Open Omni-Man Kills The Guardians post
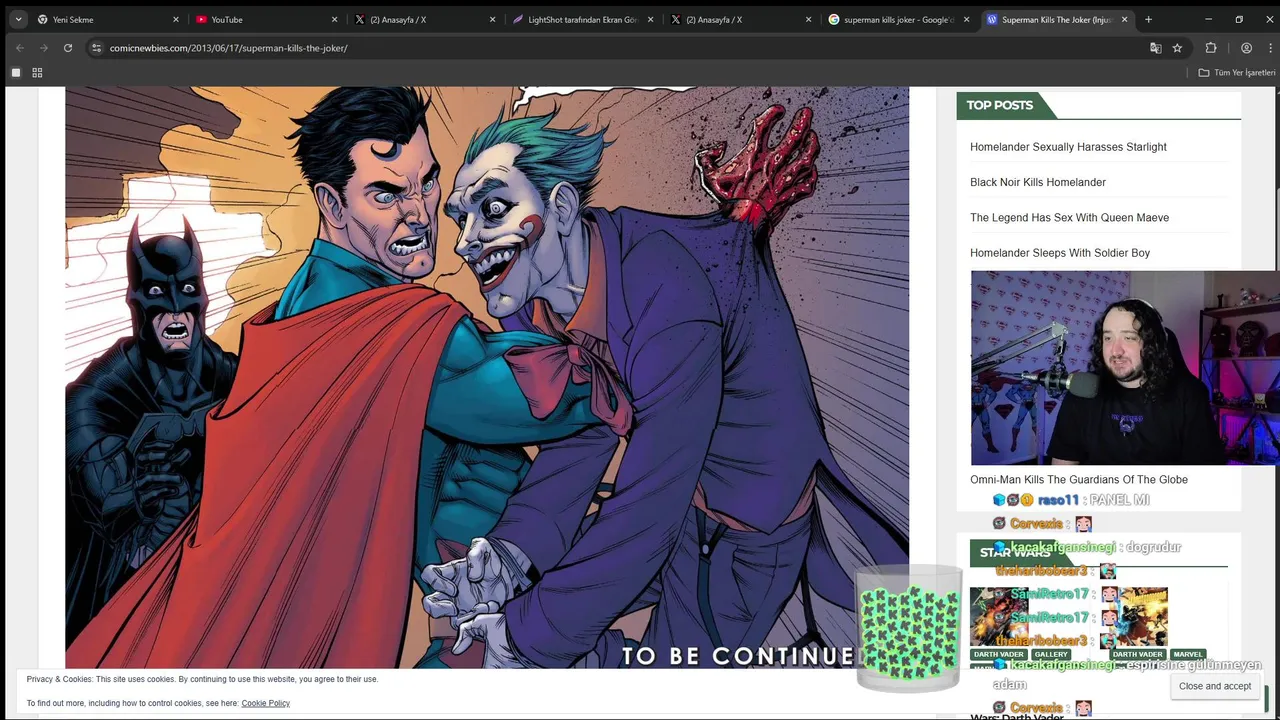This screenshot has height=720, width=1280. [1079, 480]
